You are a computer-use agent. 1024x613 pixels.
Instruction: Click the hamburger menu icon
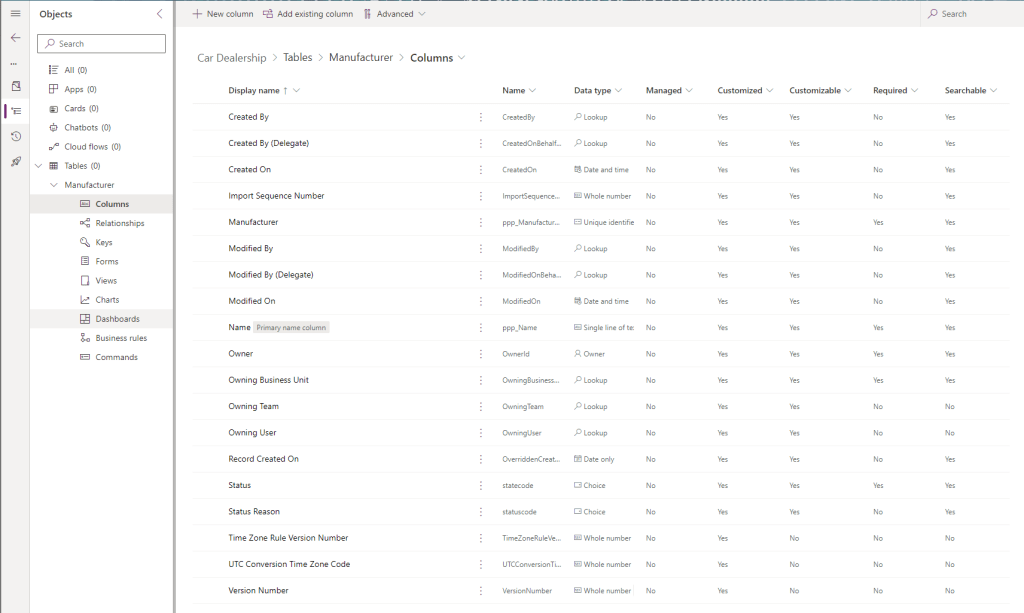click(15, 13)
